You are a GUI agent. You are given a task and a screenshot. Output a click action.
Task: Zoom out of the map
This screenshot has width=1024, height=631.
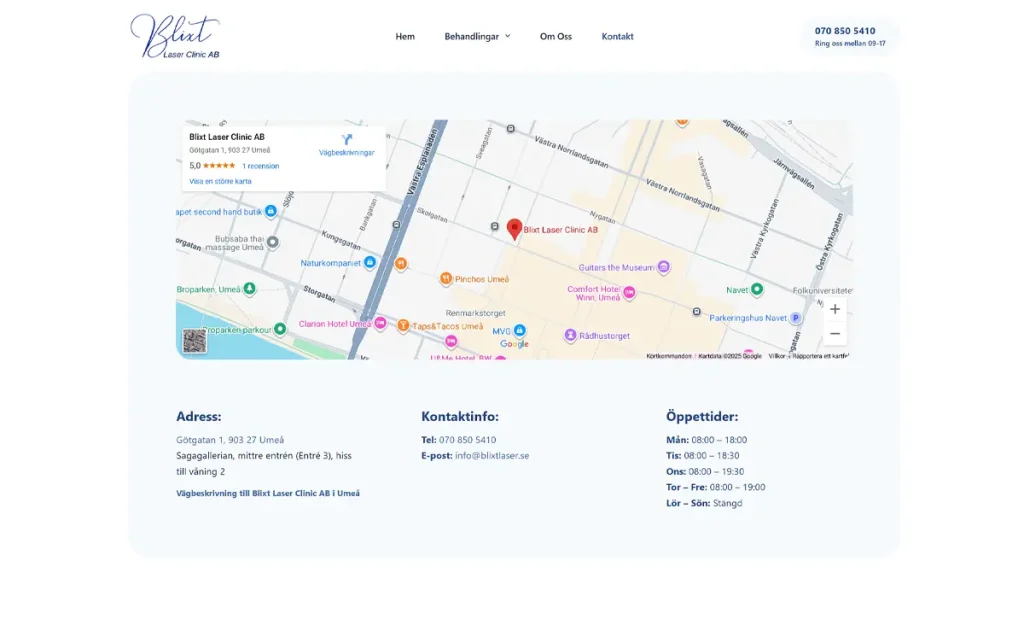coord(835,334)
